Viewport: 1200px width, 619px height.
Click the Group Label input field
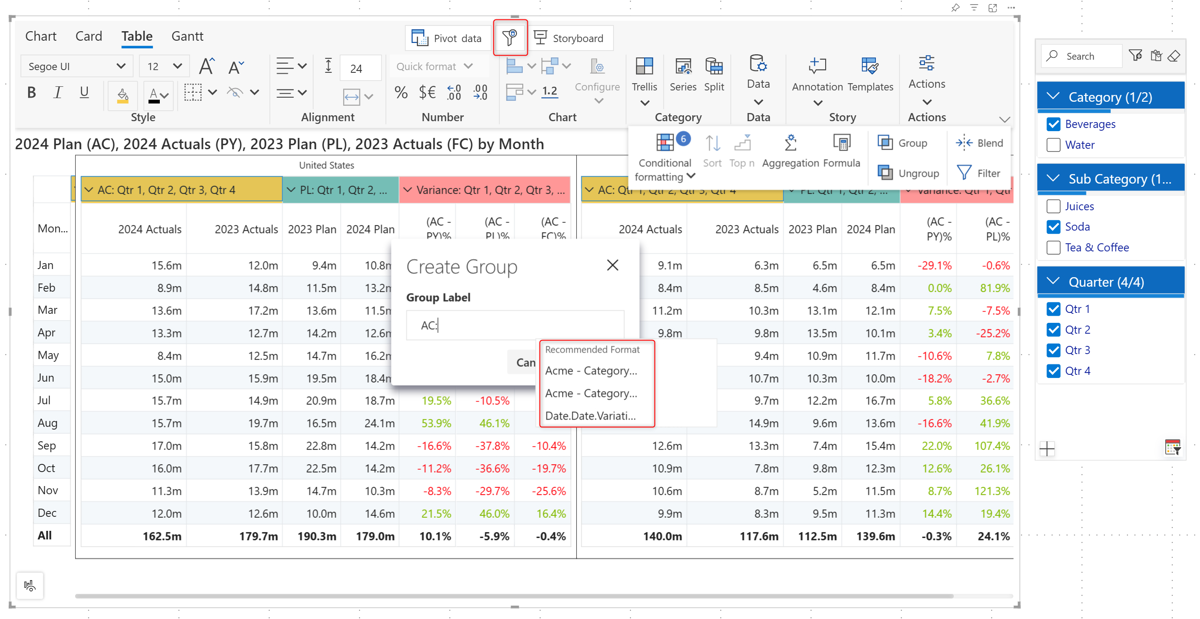(x=514, y=325)
